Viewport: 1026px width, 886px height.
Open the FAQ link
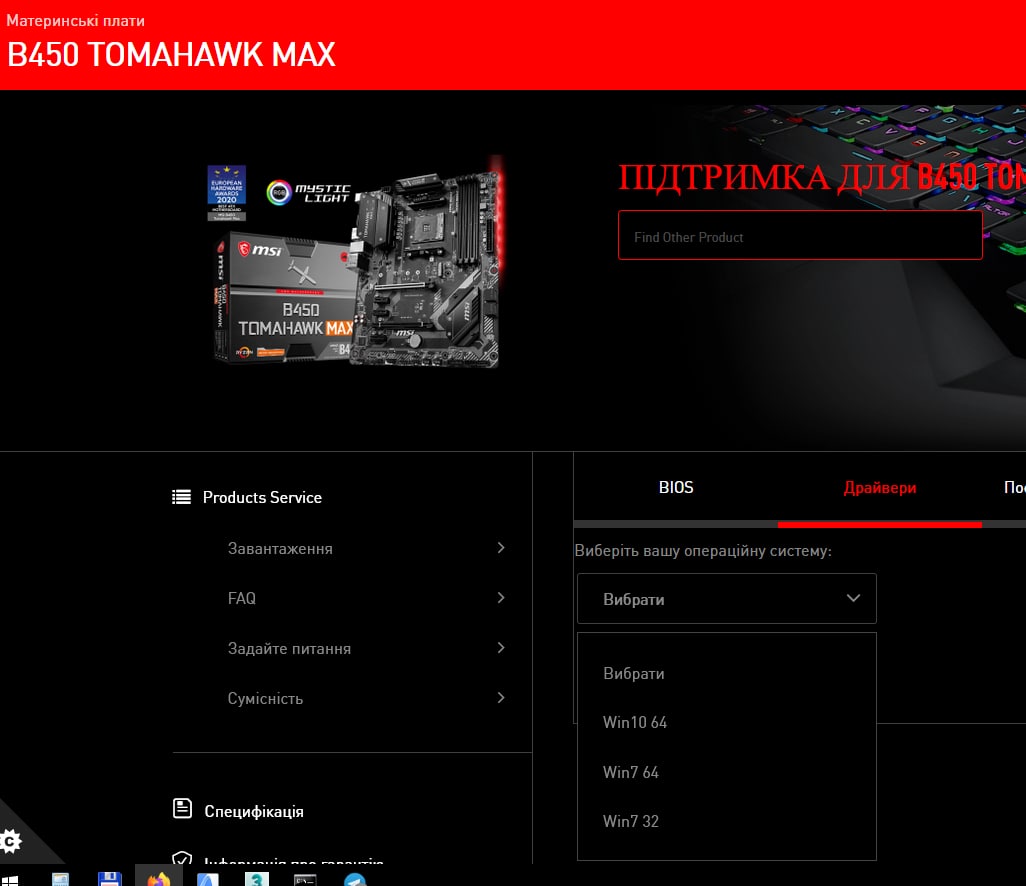tap(241, 598)
